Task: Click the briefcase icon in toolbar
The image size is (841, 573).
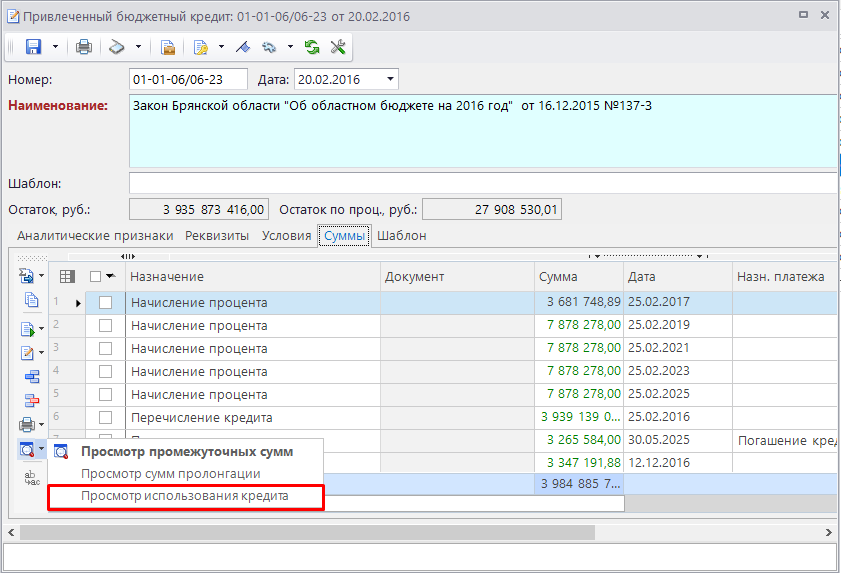Action: (168, 47)
